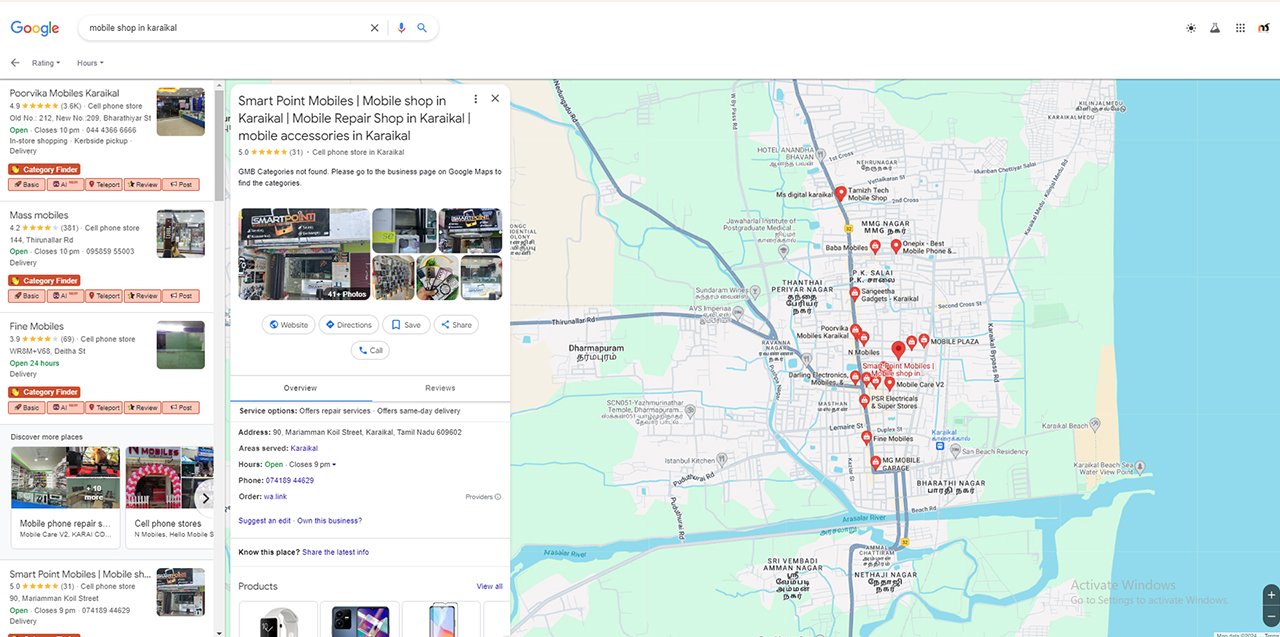Click Teleport button under Poorvika Mobiles
Screen dimensions: 1280x637
(104, 184)
